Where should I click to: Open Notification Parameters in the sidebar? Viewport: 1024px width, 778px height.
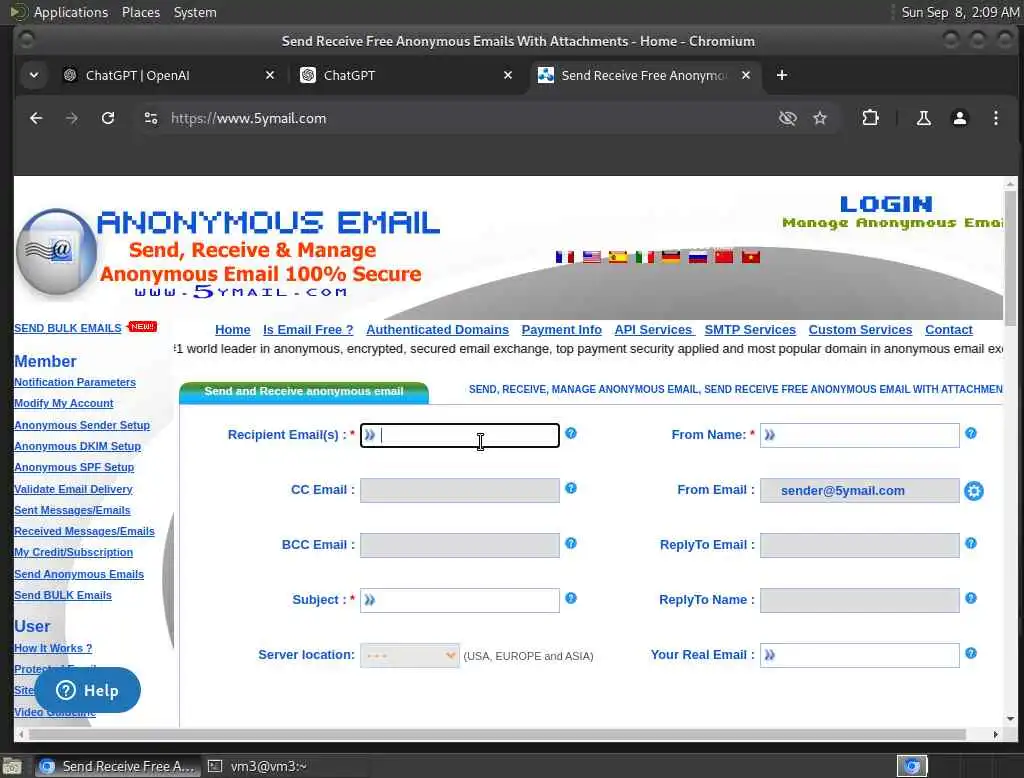[75, 382]
